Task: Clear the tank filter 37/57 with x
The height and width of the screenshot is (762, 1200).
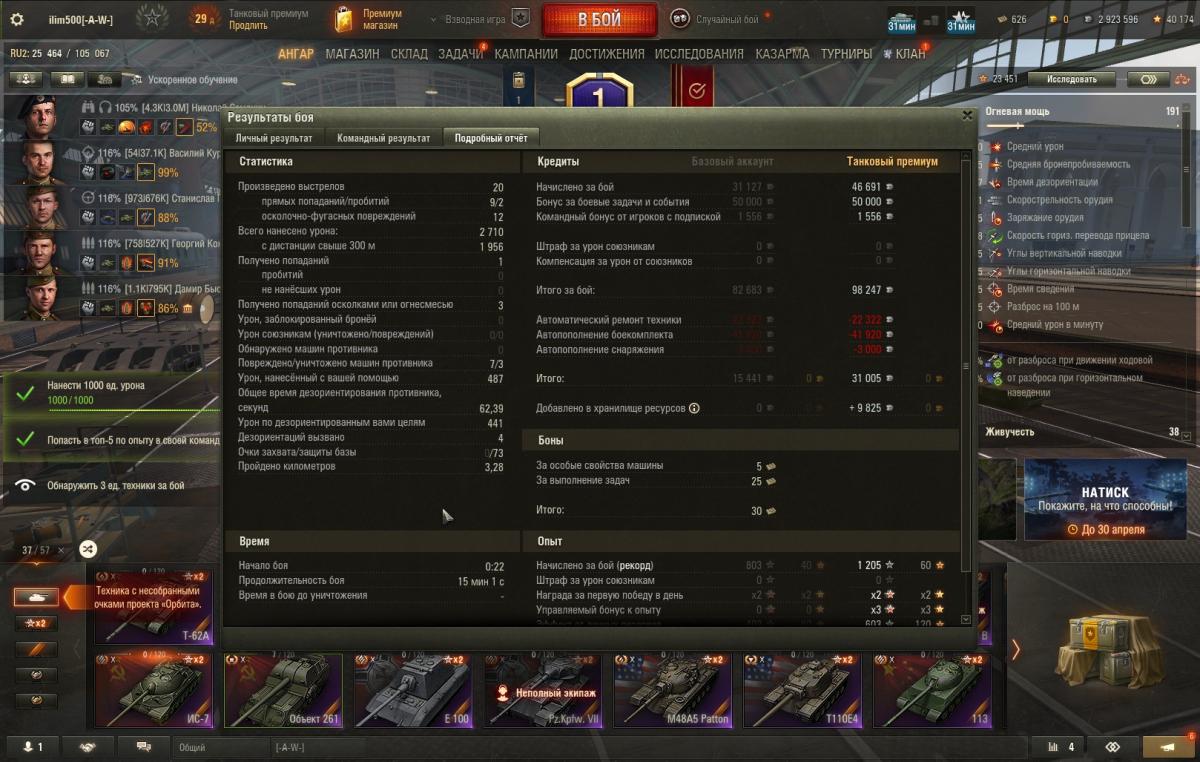Action: pos(60,550)
